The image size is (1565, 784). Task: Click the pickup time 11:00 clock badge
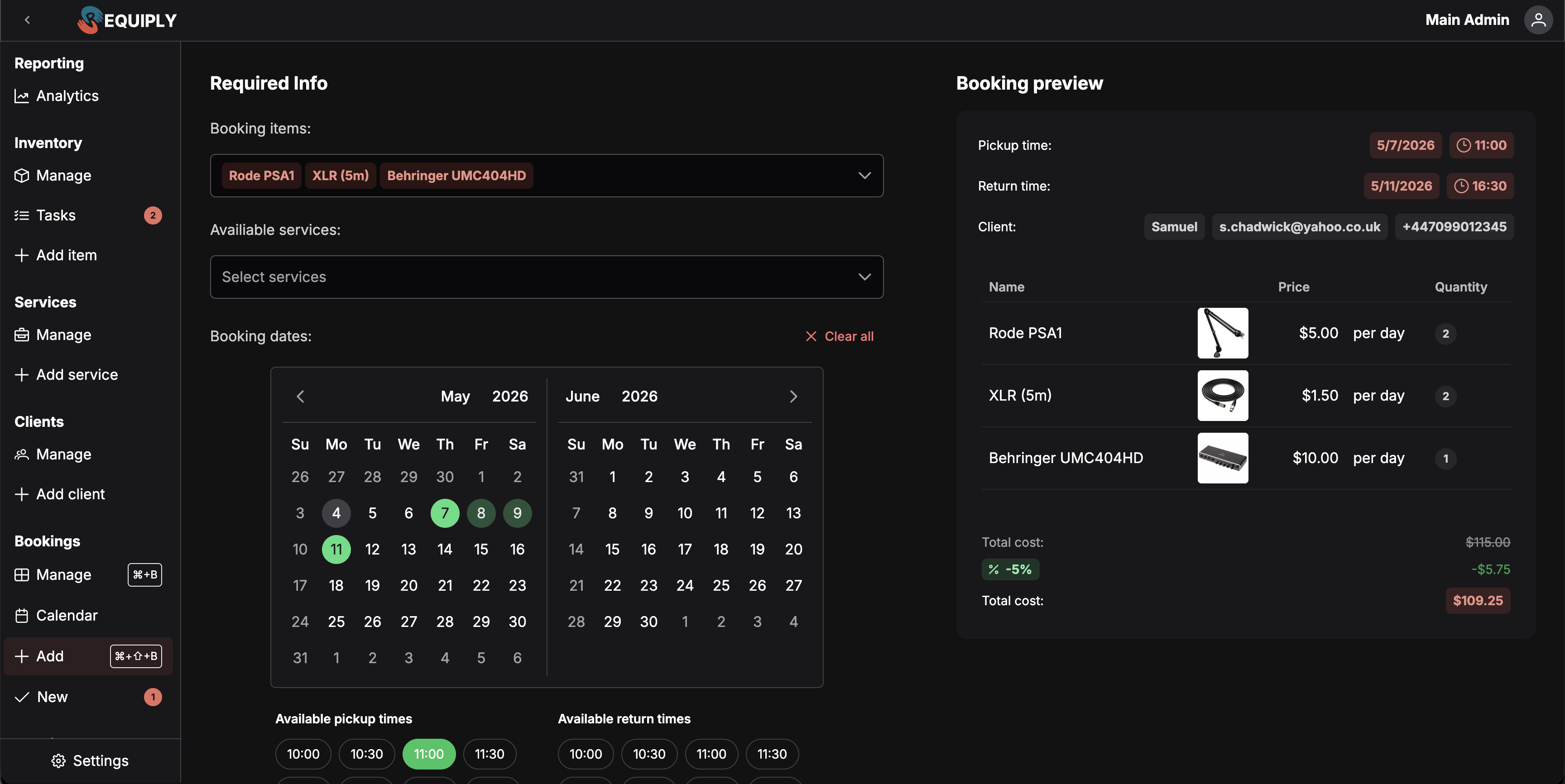(x=1482, y=145)
